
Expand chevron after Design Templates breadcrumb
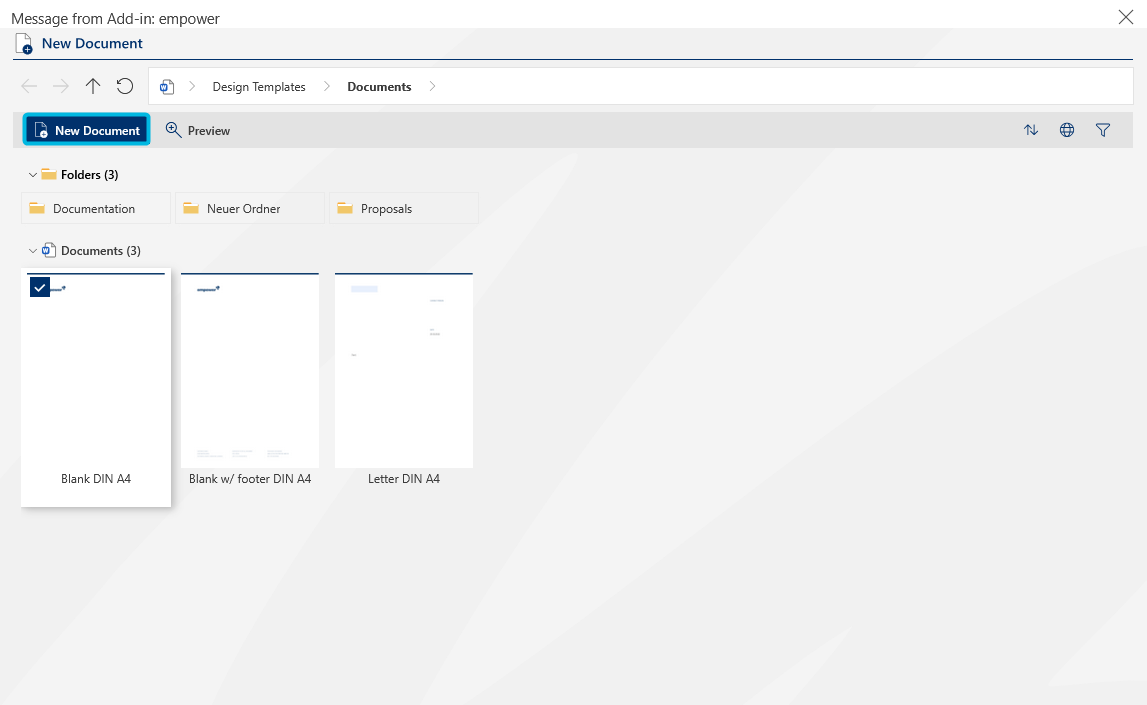pos(327,86)
